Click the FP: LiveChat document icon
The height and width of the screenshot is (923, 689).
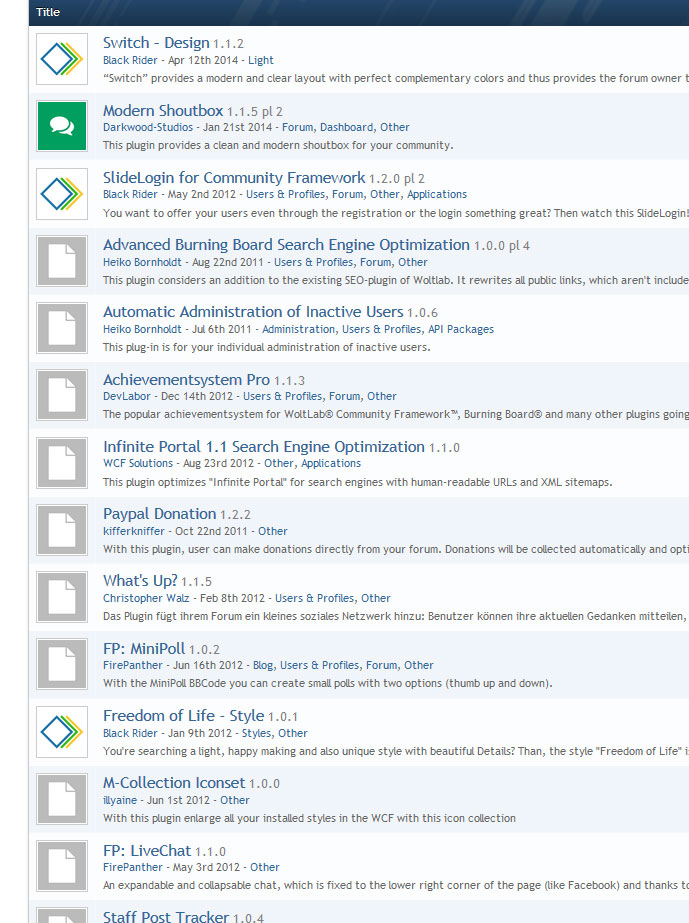click(x=62, y=866)
